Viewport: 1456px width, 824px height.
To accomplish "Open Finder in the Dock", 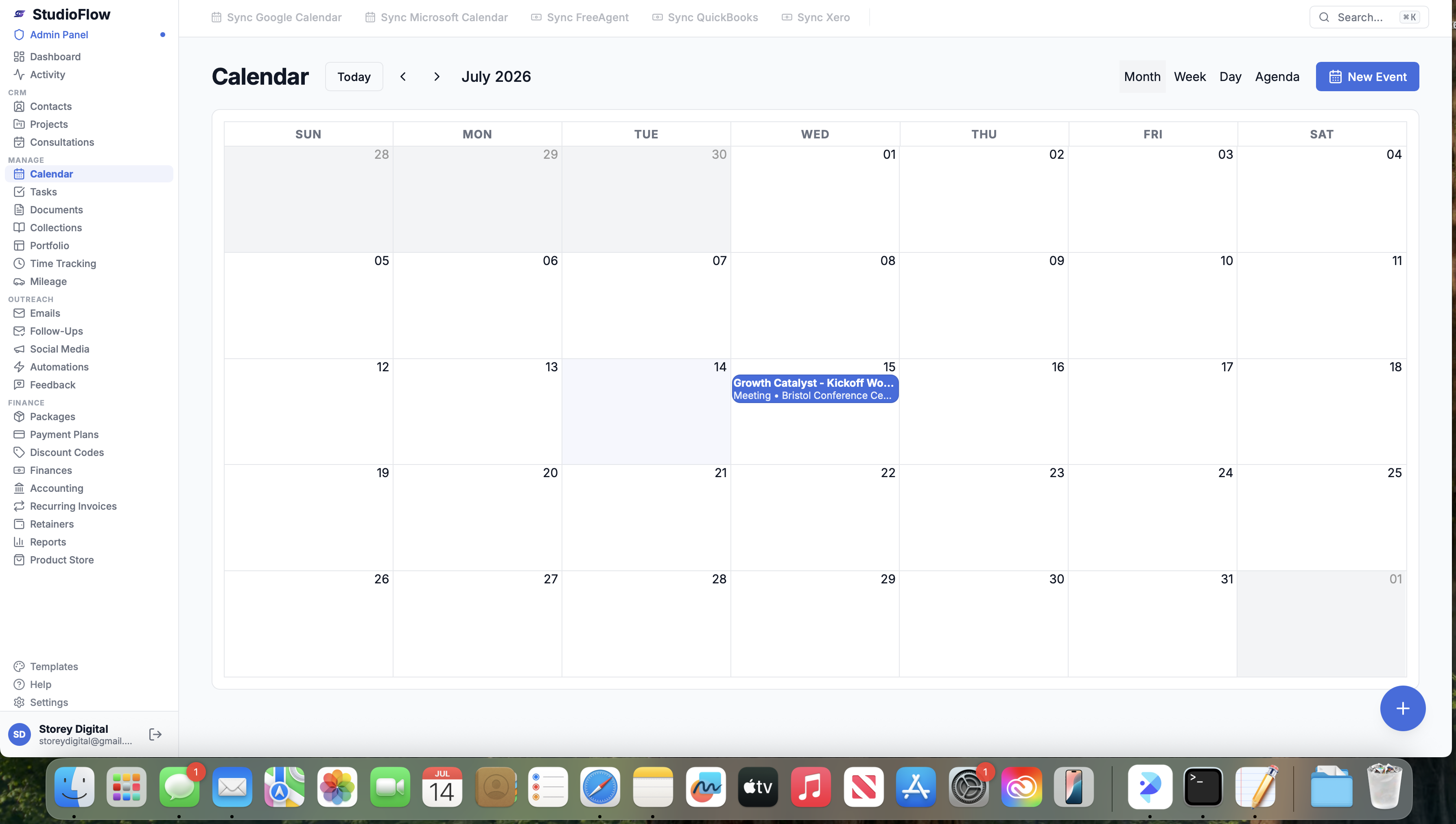I will (x=74, y=787).
